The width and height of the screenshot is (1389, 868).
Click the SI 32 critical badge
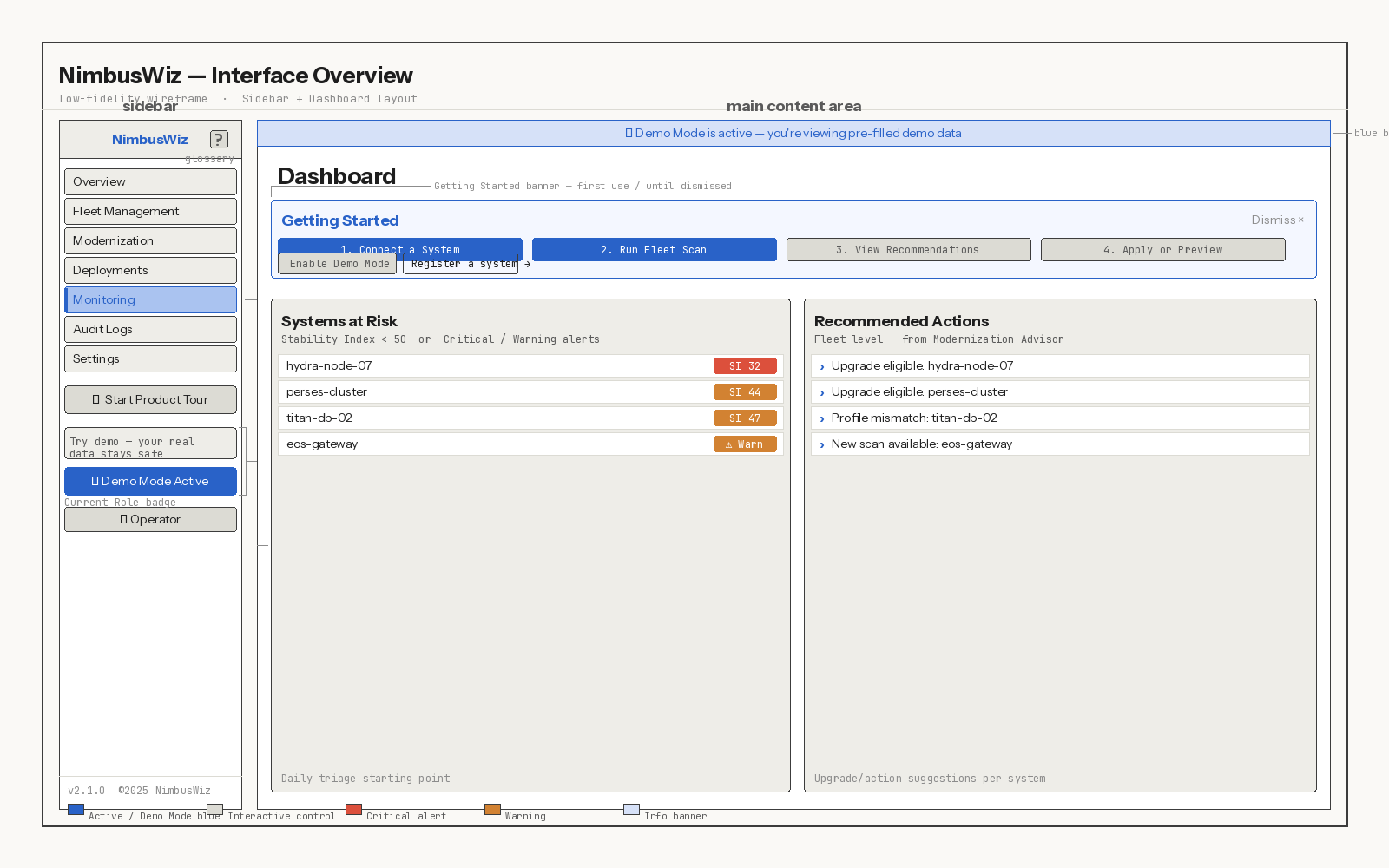745,366
